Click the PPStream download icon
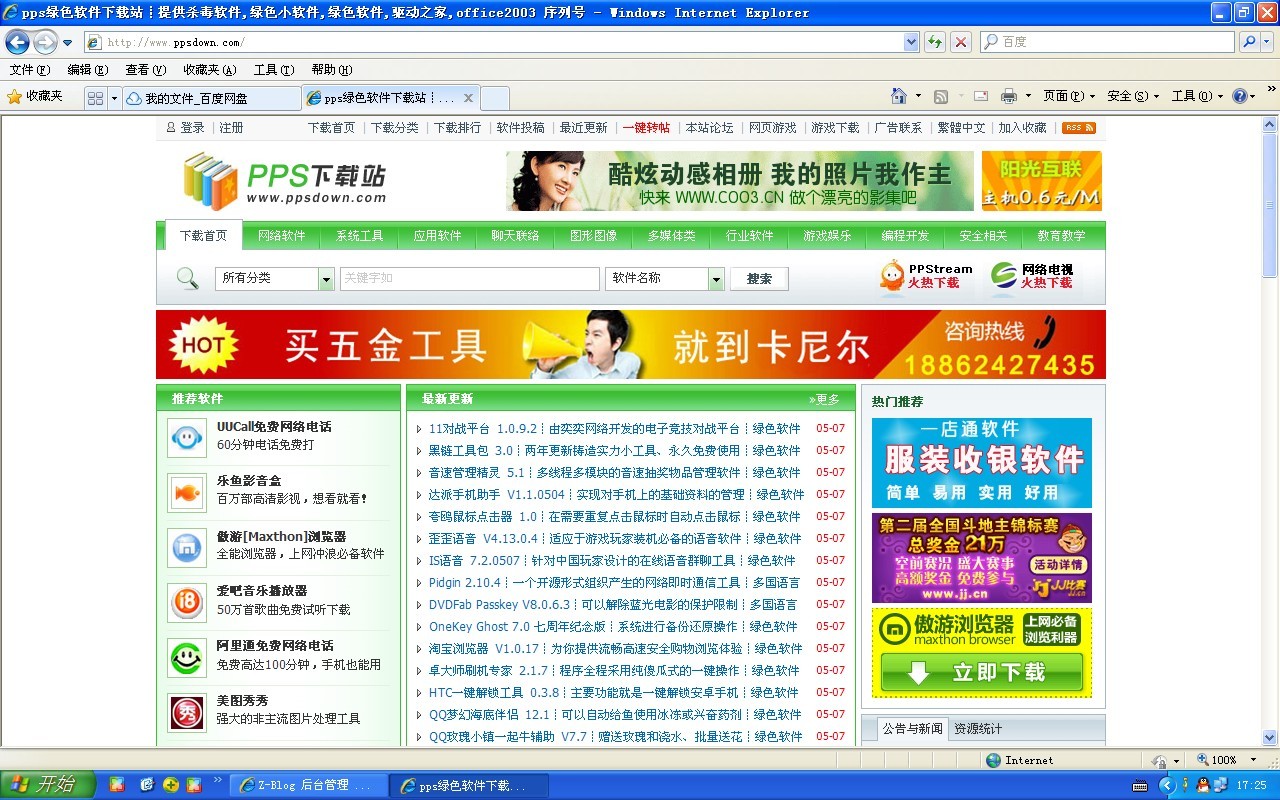1280x800 pixels. [x=926, y=277]
